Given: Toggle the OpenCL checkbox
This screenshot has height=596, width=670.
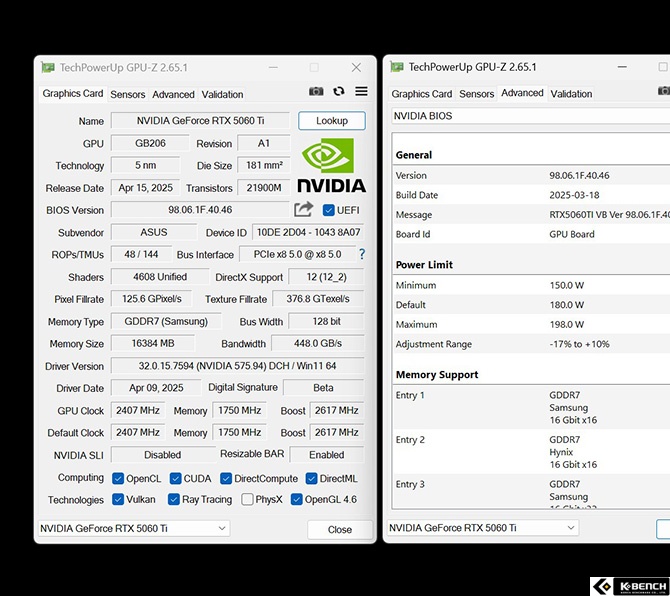Looking at the screenshot, I should (118, 479).
